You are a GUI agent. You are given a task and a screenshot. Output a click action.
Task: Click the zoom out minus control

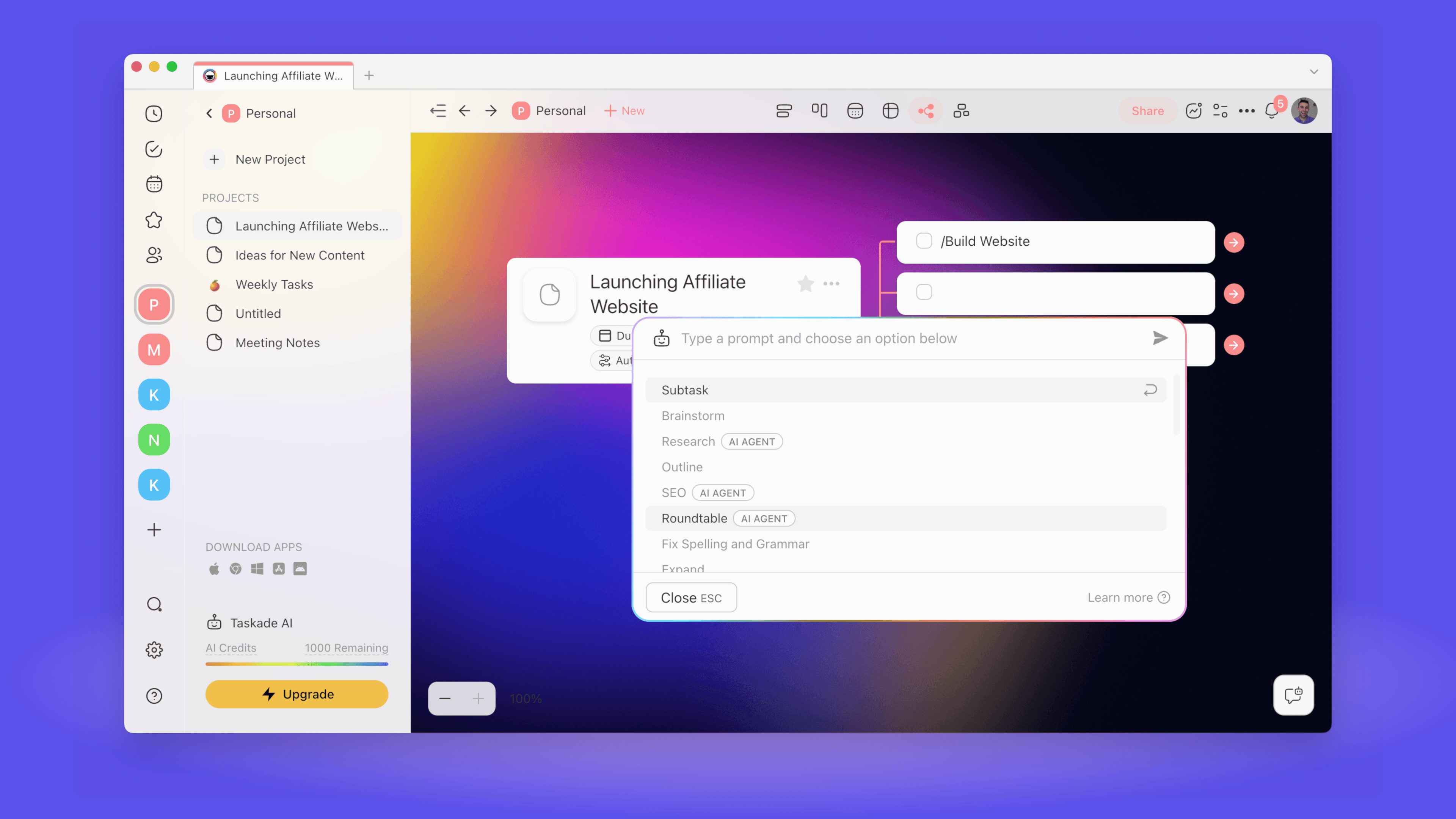click(x=445, y=698)
